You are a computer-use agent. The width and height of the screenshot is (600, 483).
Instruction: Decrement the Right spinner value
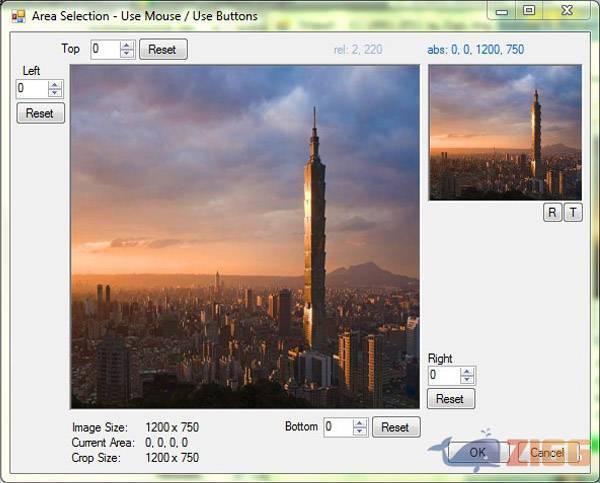[466, 380]
